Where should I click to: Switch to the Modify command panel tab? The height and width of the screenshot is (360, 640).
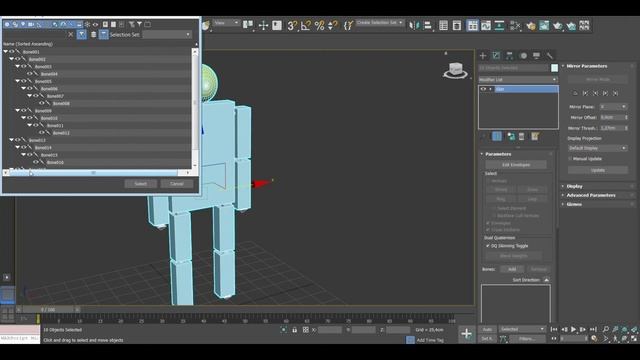tap(496, 56)
